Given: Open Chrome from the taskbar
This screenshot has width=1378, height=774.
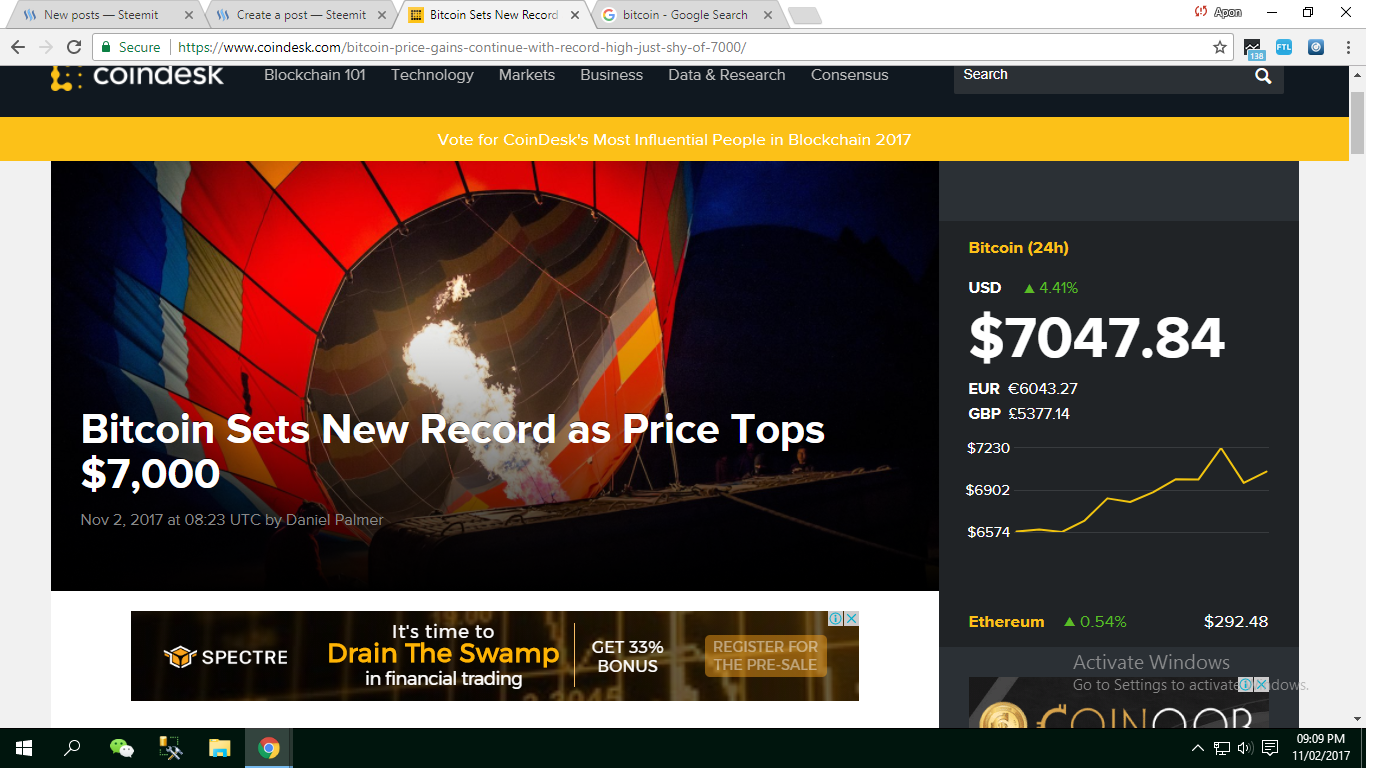Looking at the screenshot, I should tap(268, 748).
